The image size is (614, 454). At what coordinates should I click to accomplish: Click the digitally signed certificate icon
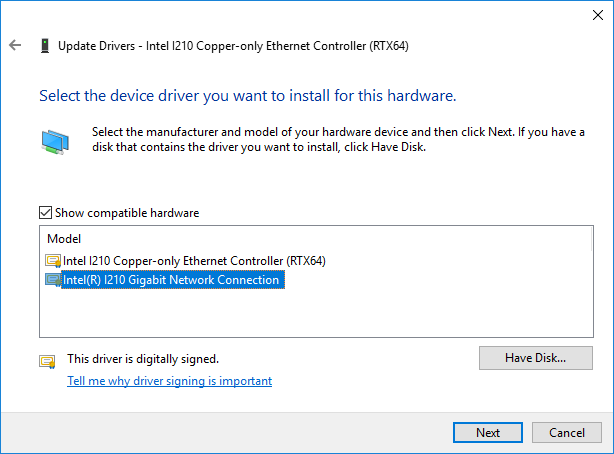47,361
